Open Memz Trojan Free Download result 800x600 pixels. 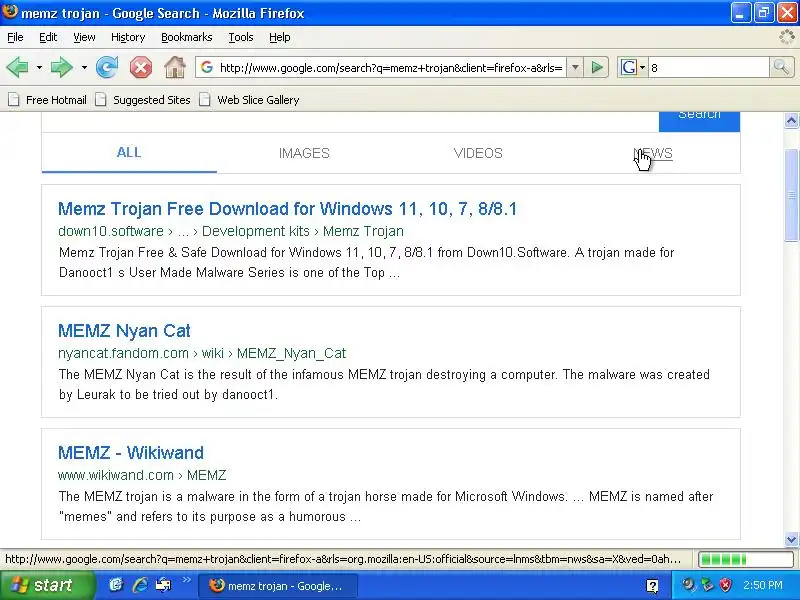pyautogui.click(x=287, y=209)
